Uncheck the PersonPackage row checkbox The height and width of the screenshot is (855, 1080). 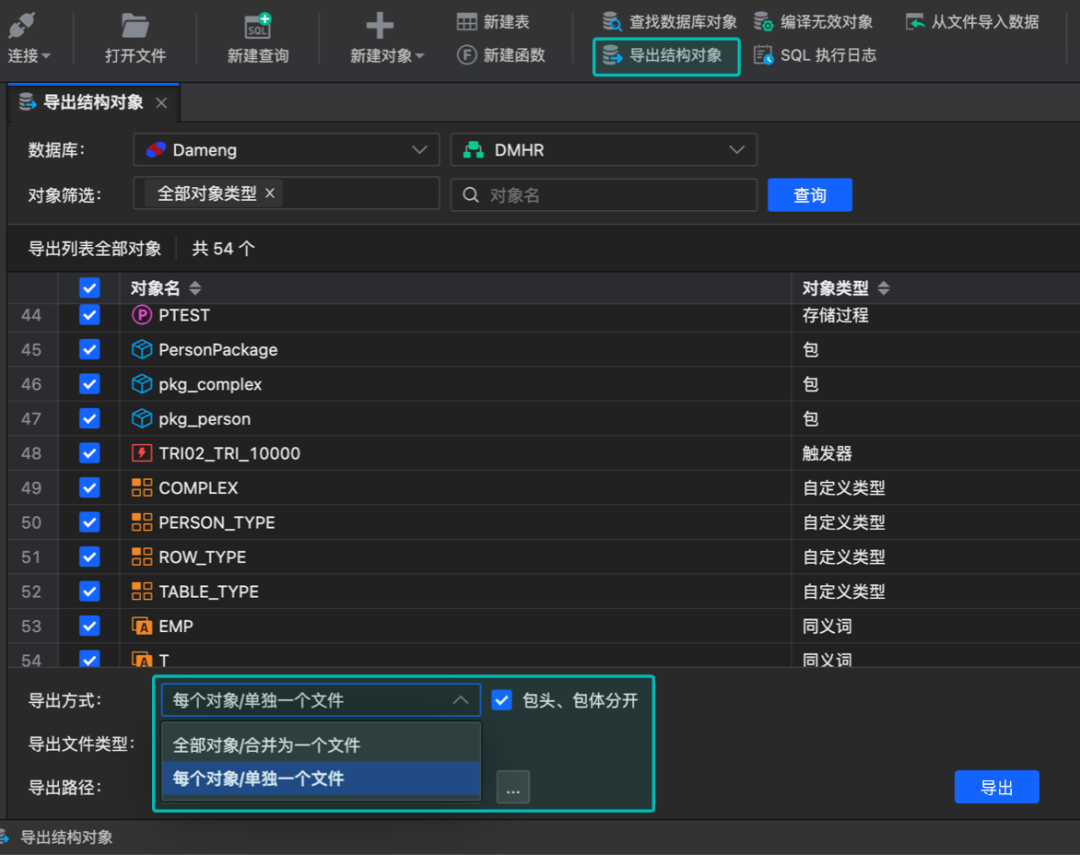click(x=90, y=350)
